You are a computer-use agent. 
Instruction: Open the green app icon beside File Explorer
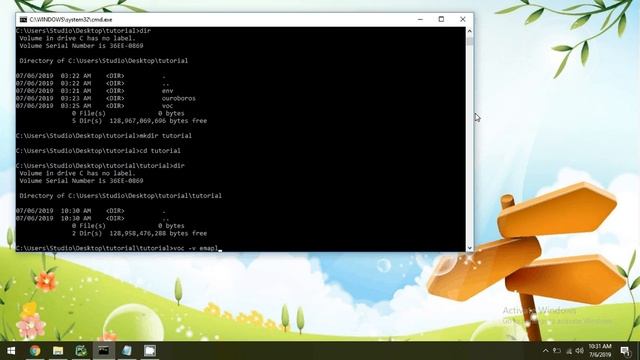81,351
